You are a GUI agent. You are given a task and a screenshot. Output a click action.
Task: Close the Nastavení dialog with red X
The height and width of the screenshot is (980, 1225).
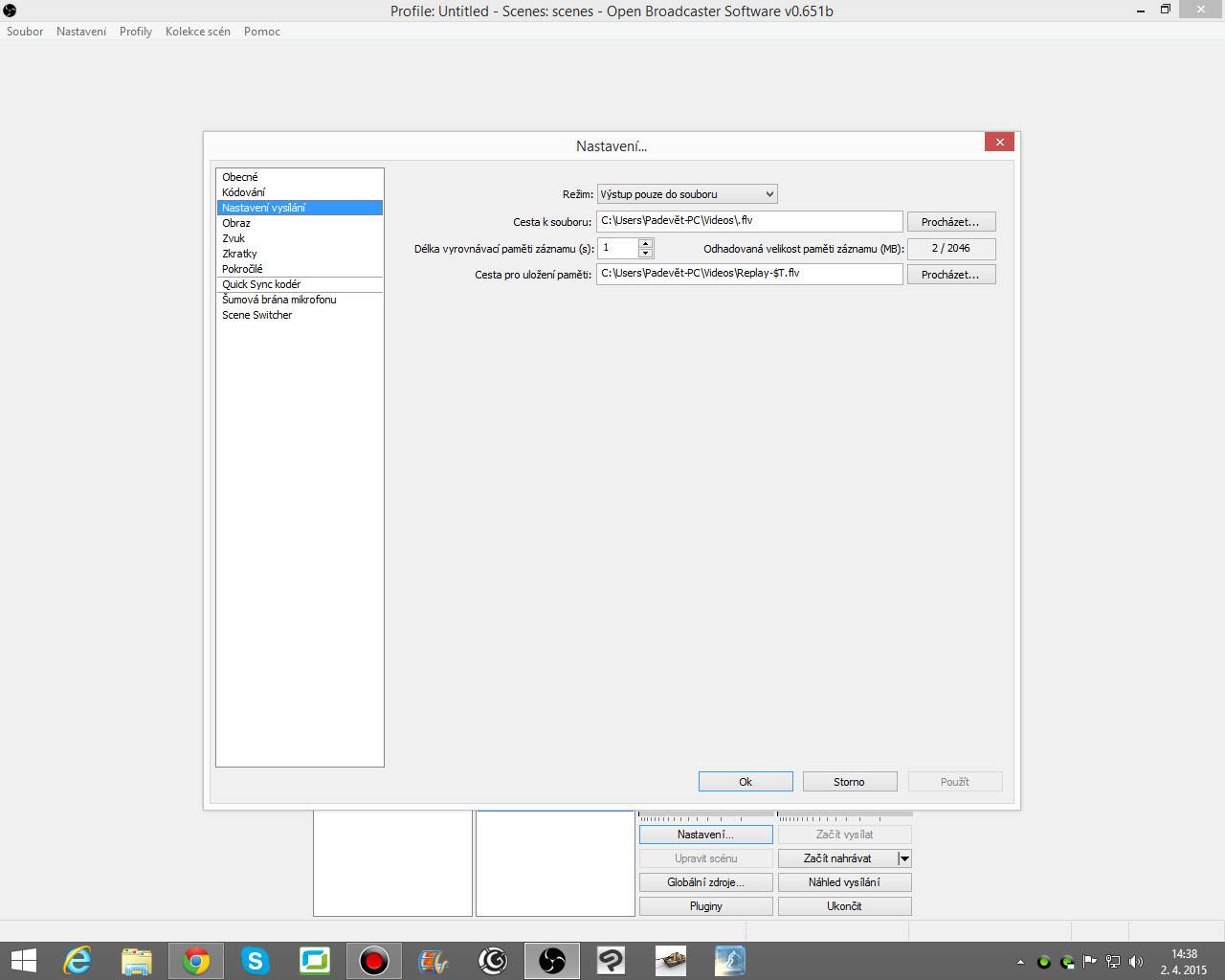pyautogui.click(x=999, y=142)
